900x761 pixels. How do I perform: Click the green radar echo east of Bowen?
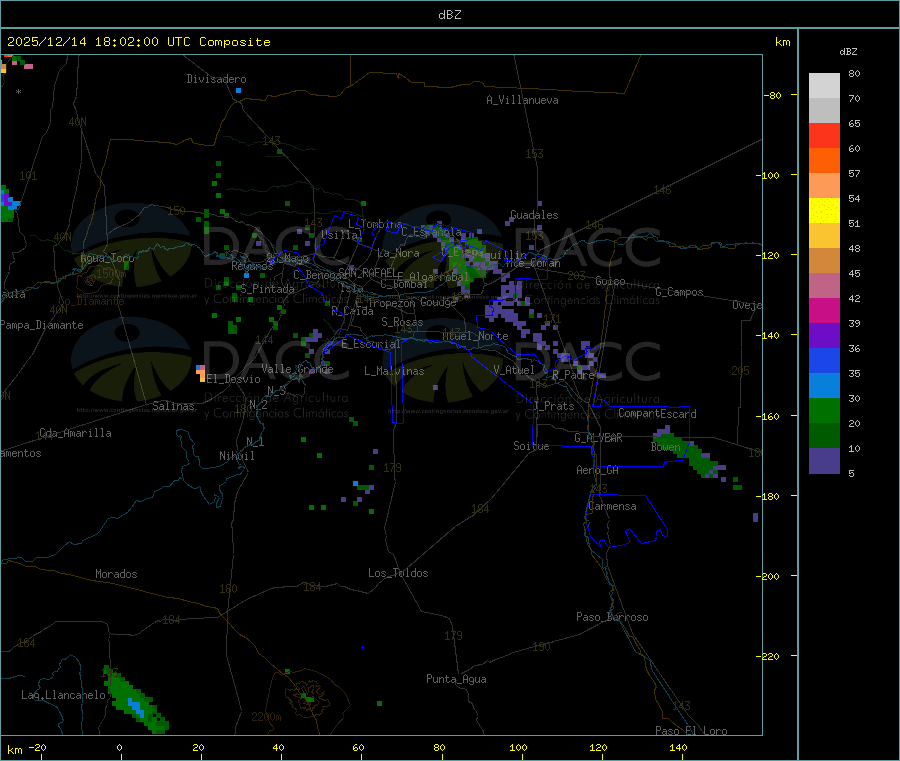(699, 459)
